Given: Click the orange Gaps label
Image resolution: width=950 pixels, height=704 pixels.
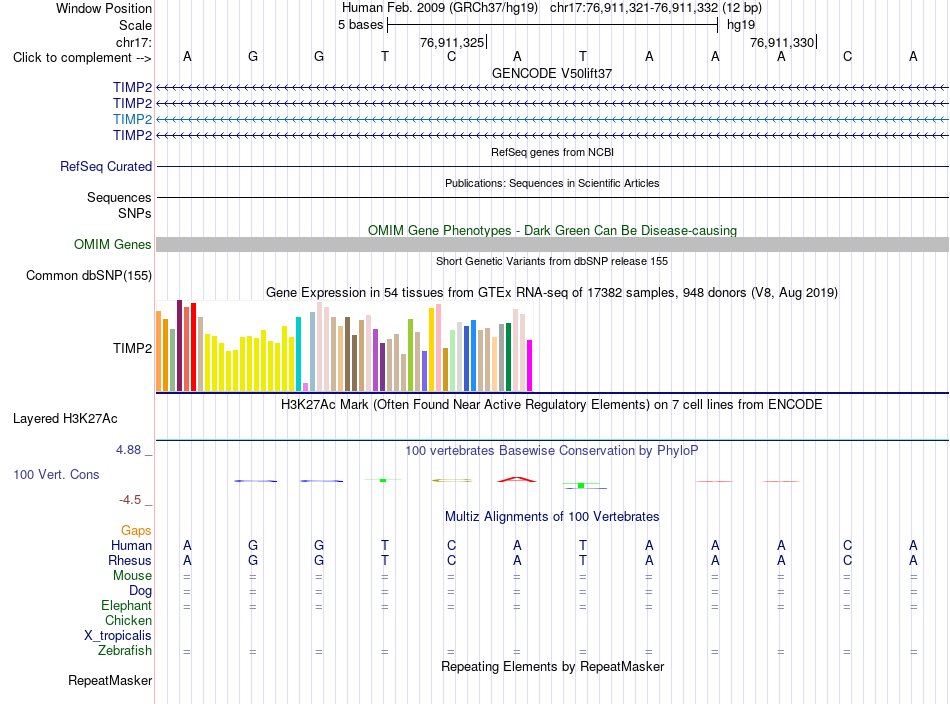Looking at the screenshot, I should click(x=136, y=531).
